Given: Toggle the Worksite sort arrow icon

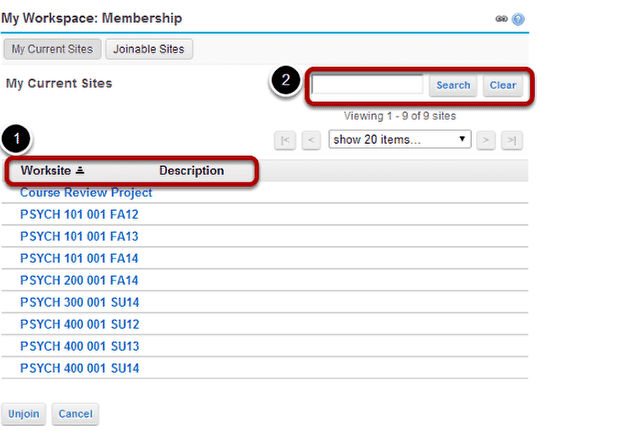Looking at the screenshot, I should point(80,170).
